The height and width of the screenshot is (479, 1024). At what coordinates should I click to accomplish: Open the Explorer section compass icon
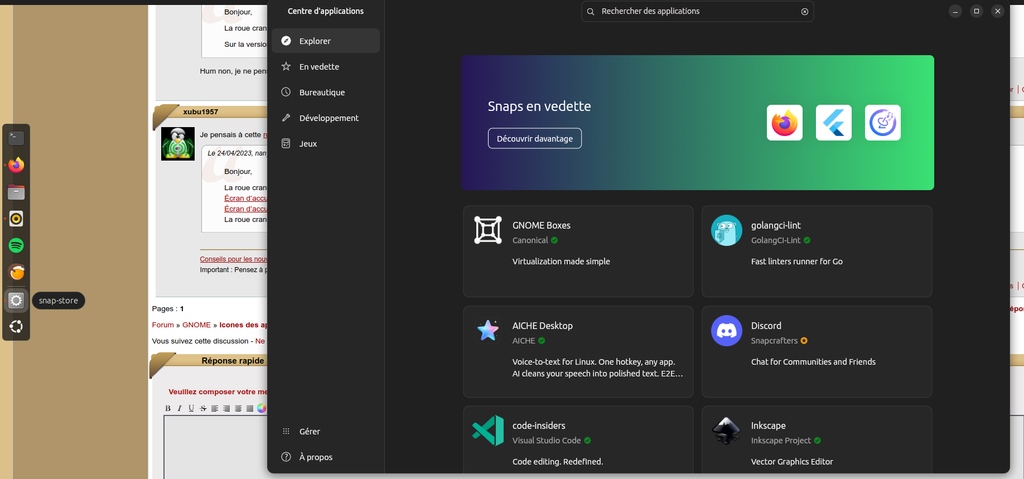click(x=286, y=41)
